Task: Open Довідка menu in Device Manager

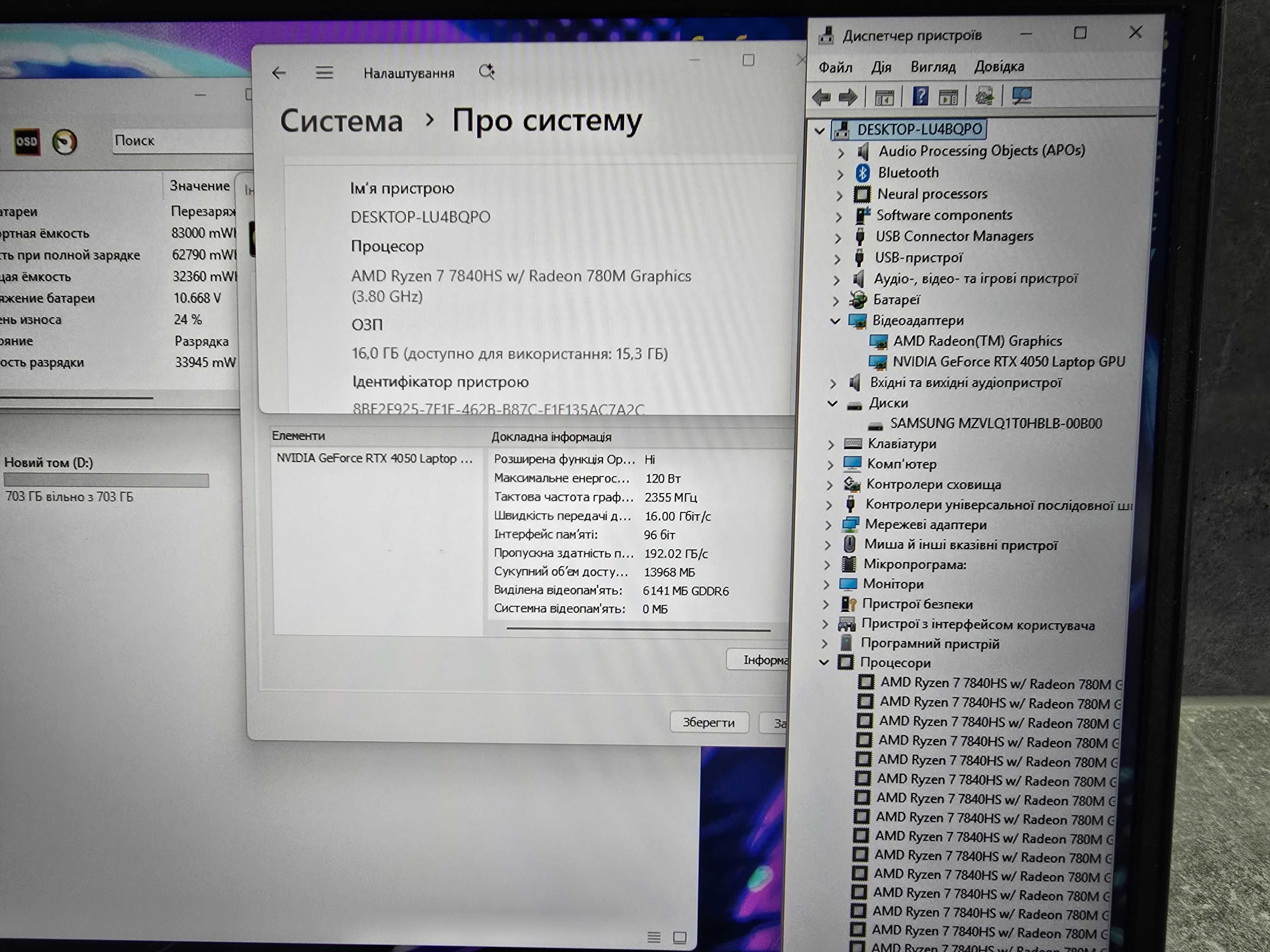Action: [x=999, y=67]
